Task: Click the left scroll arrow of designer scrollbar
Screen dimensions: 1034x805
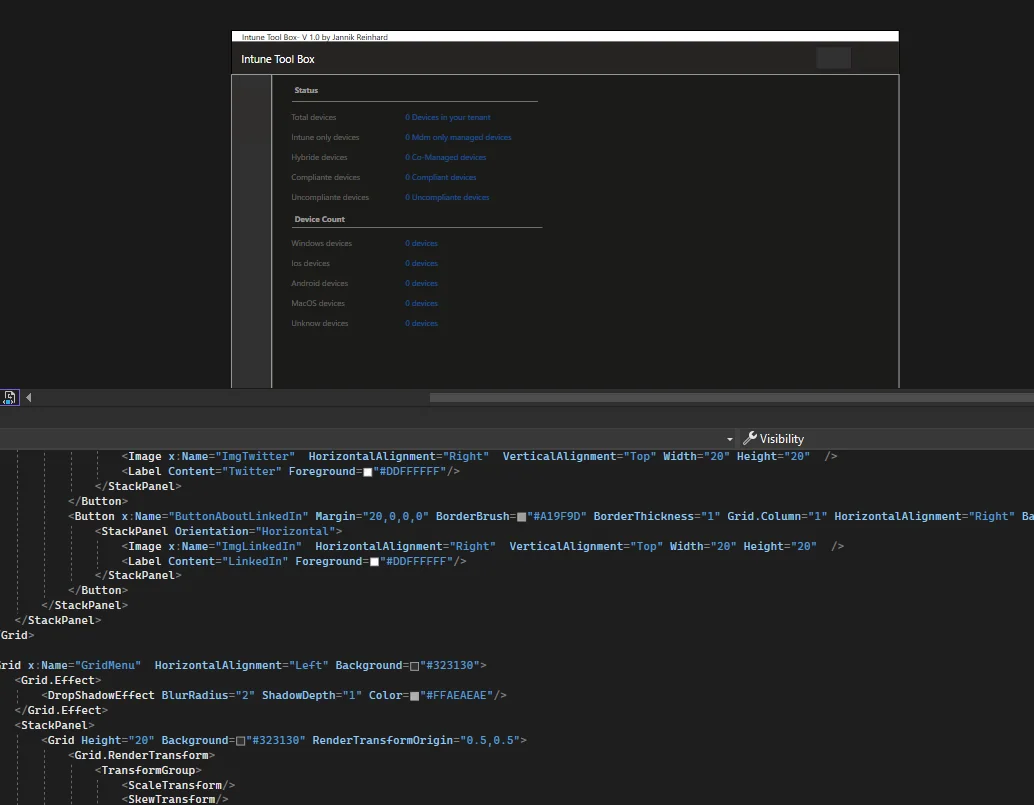Action: pyautogui.click(x=28, y=398)
